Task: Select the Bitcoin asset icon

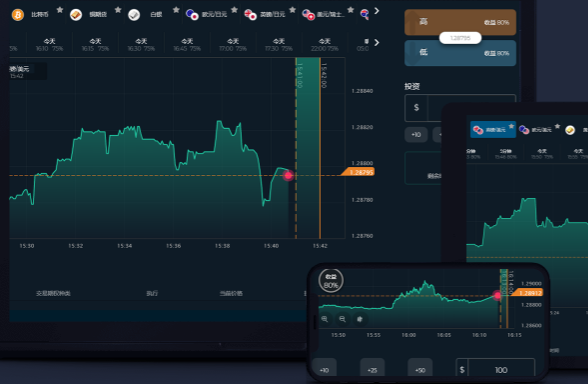Action: click(x=18, y=15)
